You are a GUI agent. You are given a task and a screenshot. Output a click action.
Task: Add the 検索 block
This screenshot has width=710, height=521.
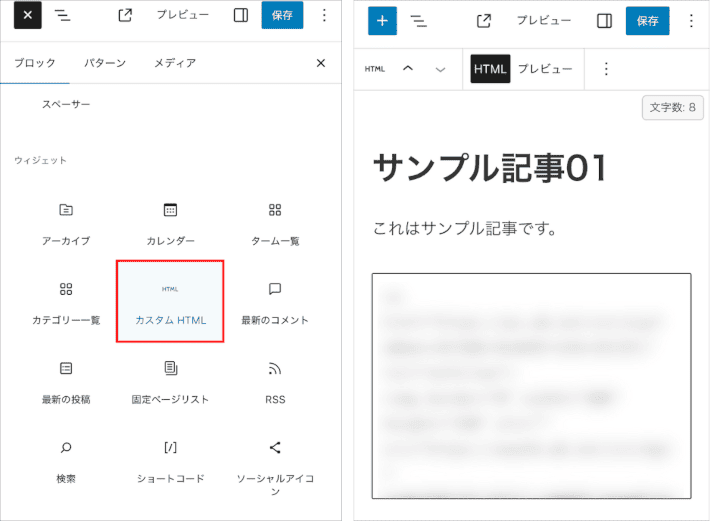pyautogui.click(x=66, y=461)
